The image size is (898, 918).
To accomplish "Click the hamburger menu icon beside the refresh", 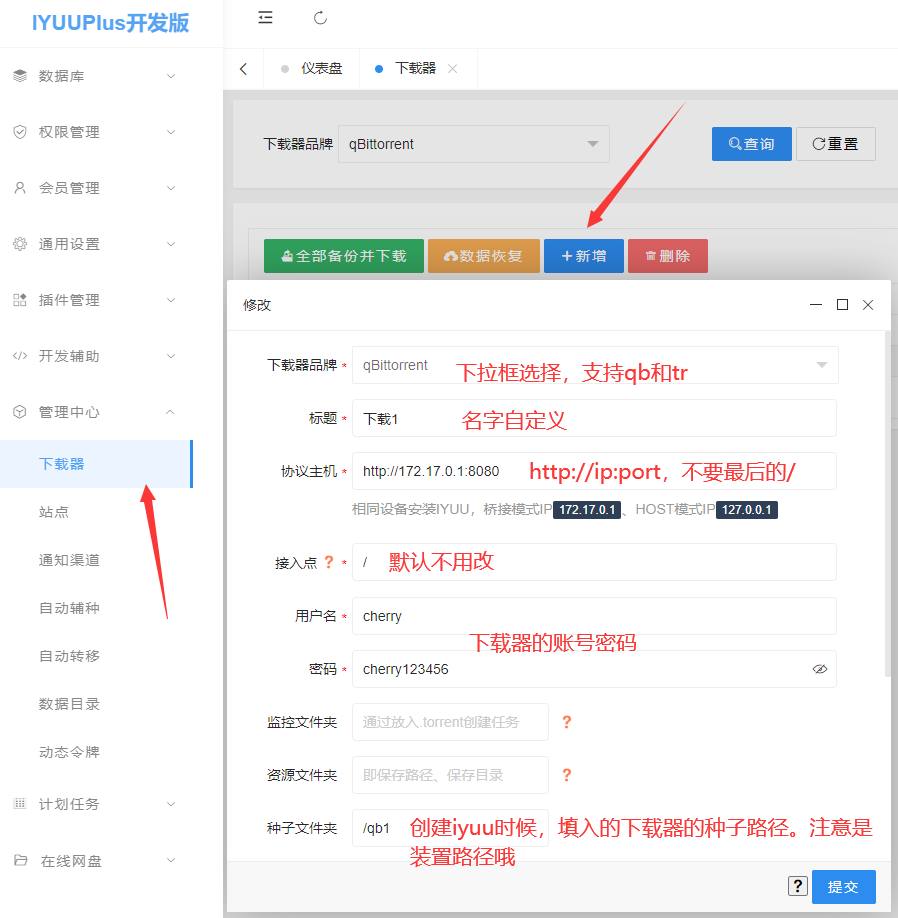I will tap(264, 18).
